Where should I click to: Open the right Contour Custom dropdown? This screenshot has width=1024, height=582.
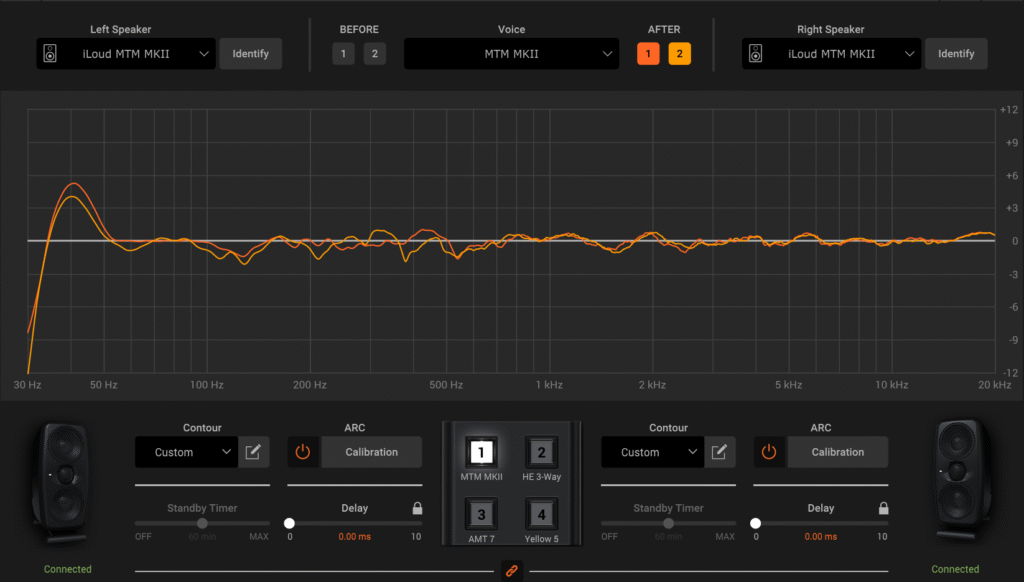click(652, 452)
